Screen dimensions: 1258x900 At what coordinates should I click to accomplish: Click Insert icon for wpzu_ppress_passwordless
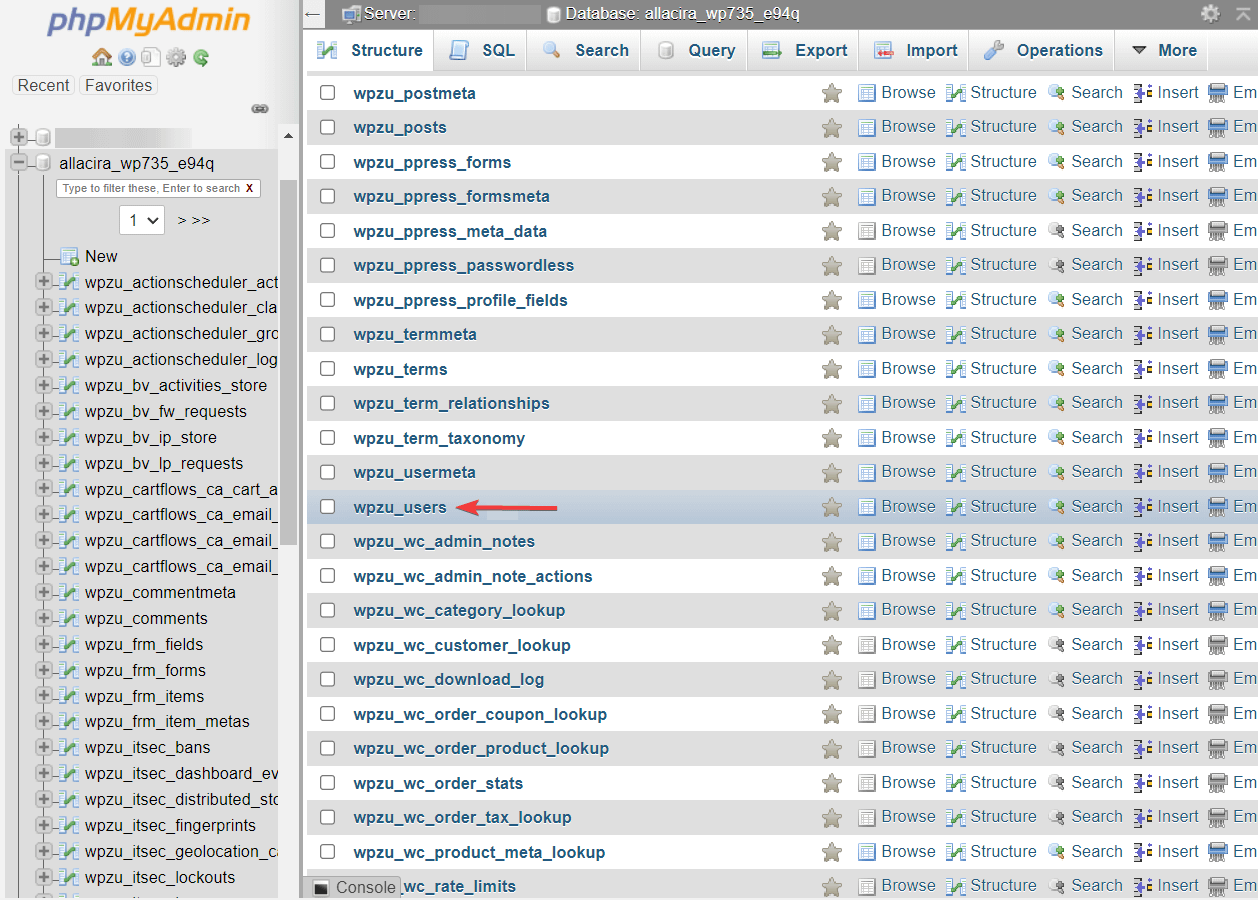pos(1143,265)
